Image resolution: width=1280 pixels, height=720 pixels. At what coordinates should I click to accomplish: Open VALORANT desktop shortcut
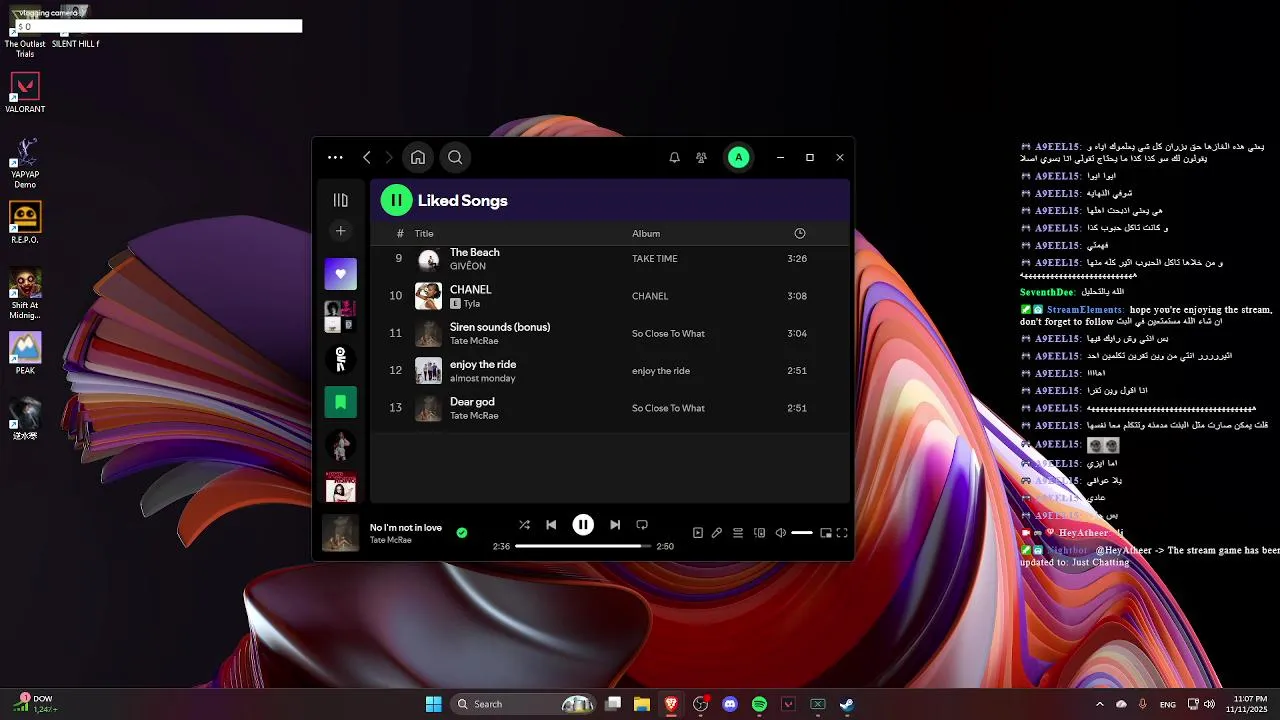point(25,91)
